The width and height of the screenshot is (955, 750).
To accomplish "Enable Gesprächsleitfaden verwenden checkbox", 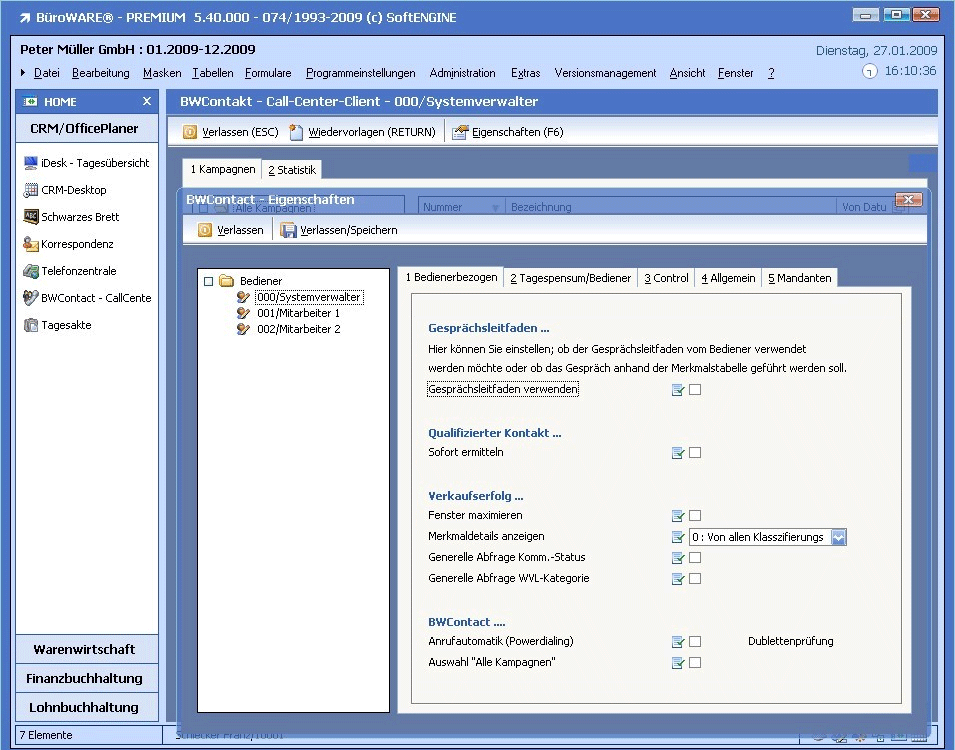I will click(x=695, y=389).
